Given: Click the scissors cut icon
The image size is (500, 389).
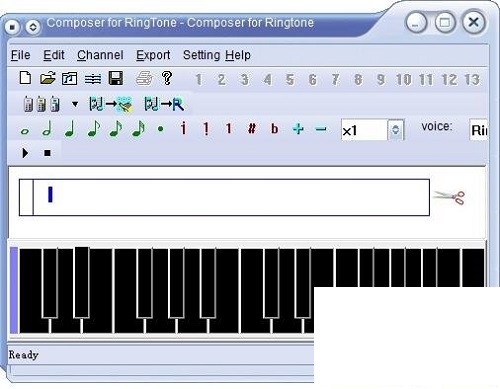Looking at the screenshot, I should tap(449, 197).
